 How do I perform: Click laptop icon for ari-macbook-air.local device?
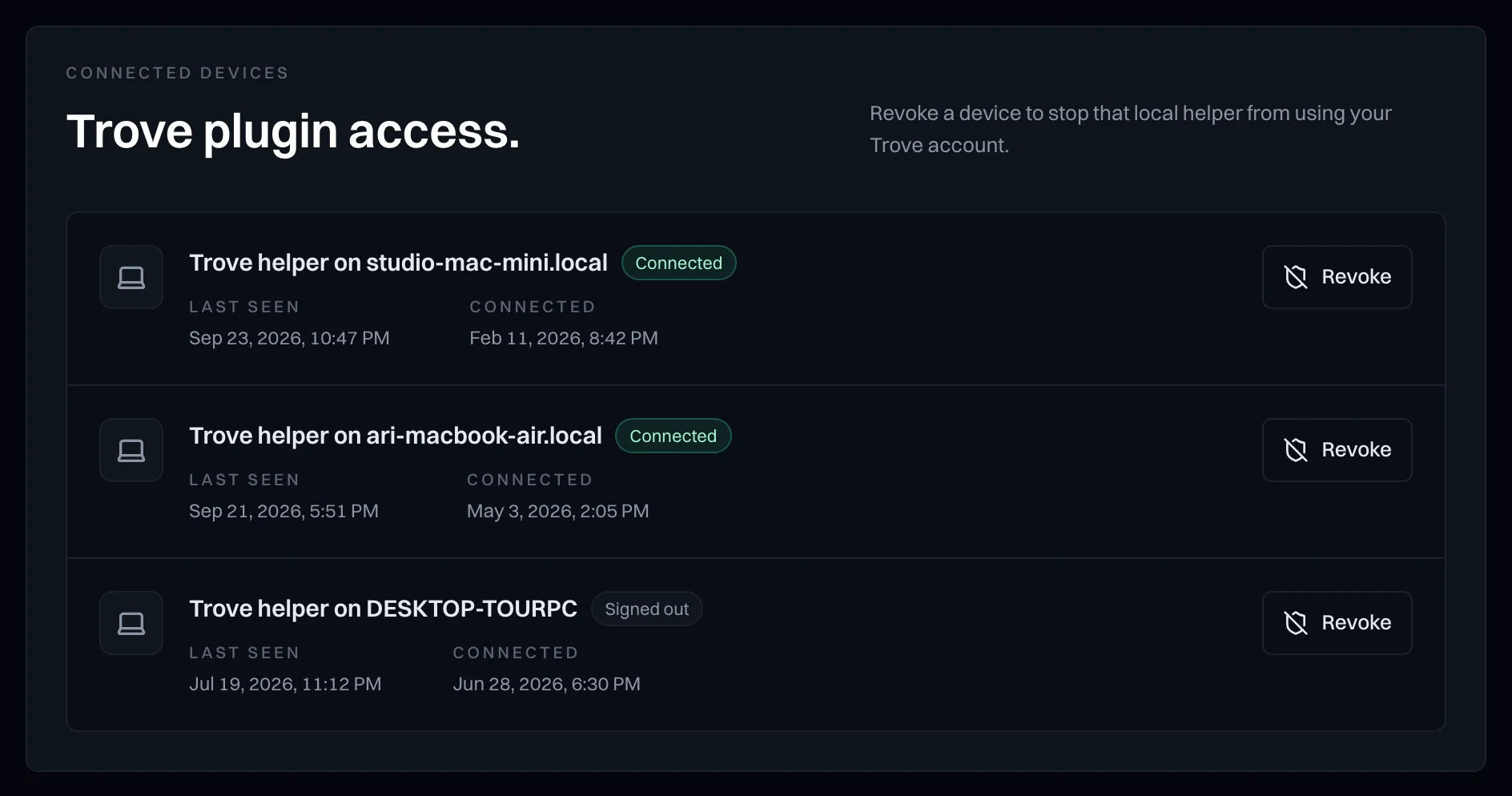pyautogui.click(x=131, y=450)
